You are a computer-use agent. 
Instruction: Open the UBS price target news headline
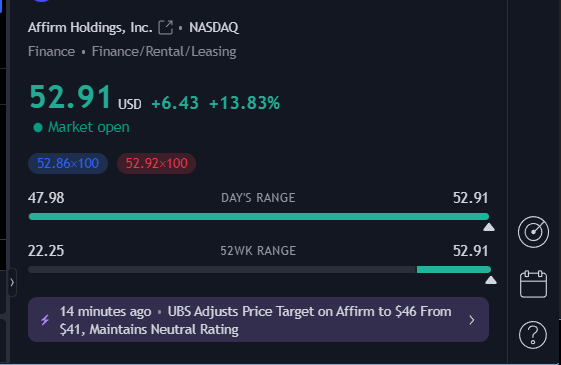tap(256, 320)
